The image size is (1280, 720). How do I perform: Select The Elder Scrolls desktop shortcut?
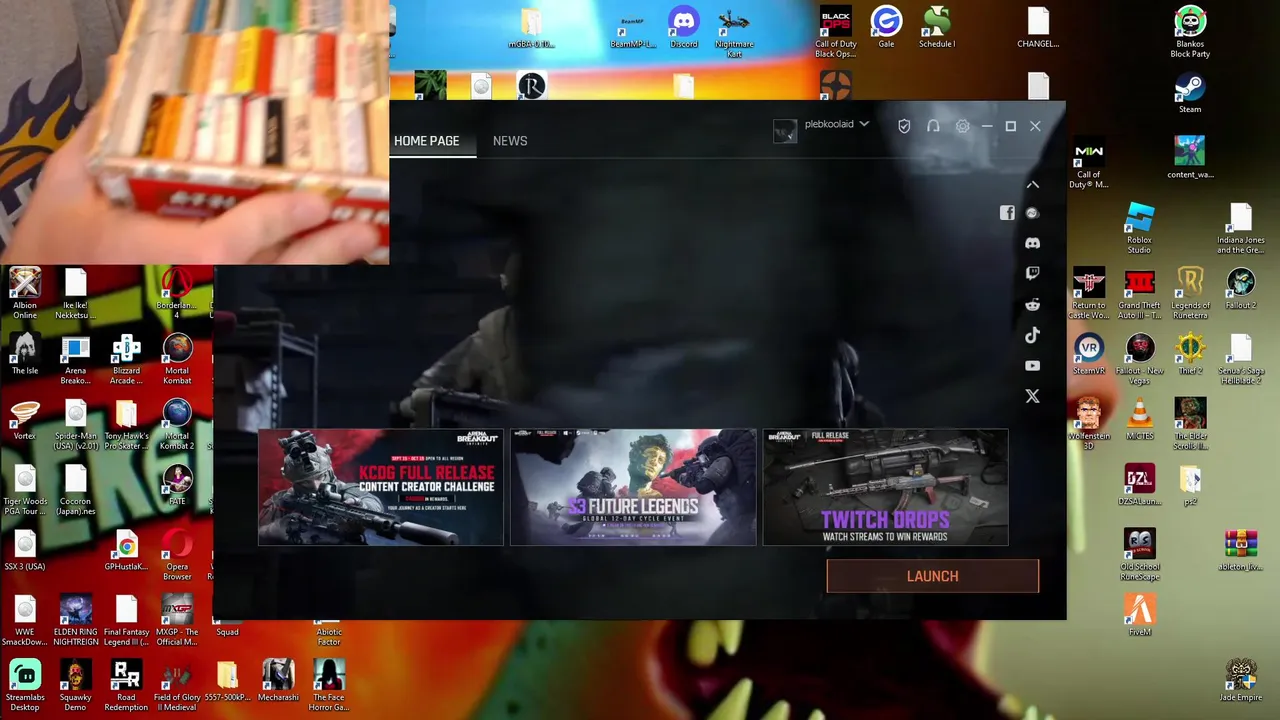(x=1190, y=424)
